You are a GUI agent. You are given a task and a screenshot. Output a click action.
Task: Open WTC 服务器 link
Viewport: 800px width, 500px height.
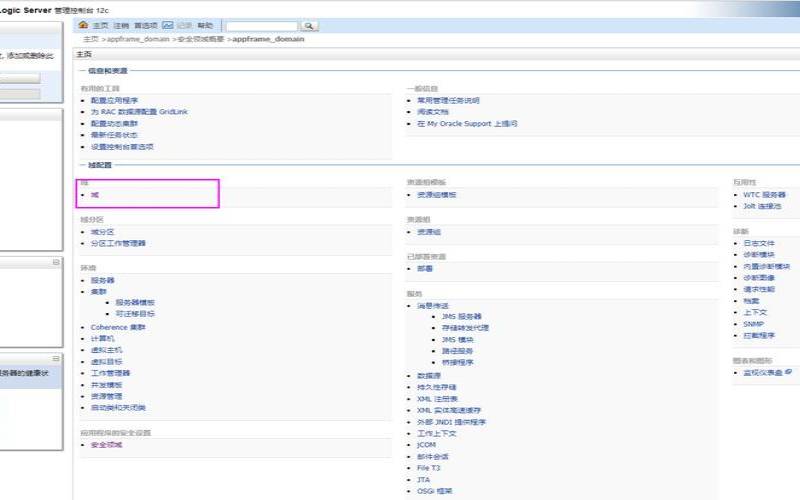[x=765, y=195]
